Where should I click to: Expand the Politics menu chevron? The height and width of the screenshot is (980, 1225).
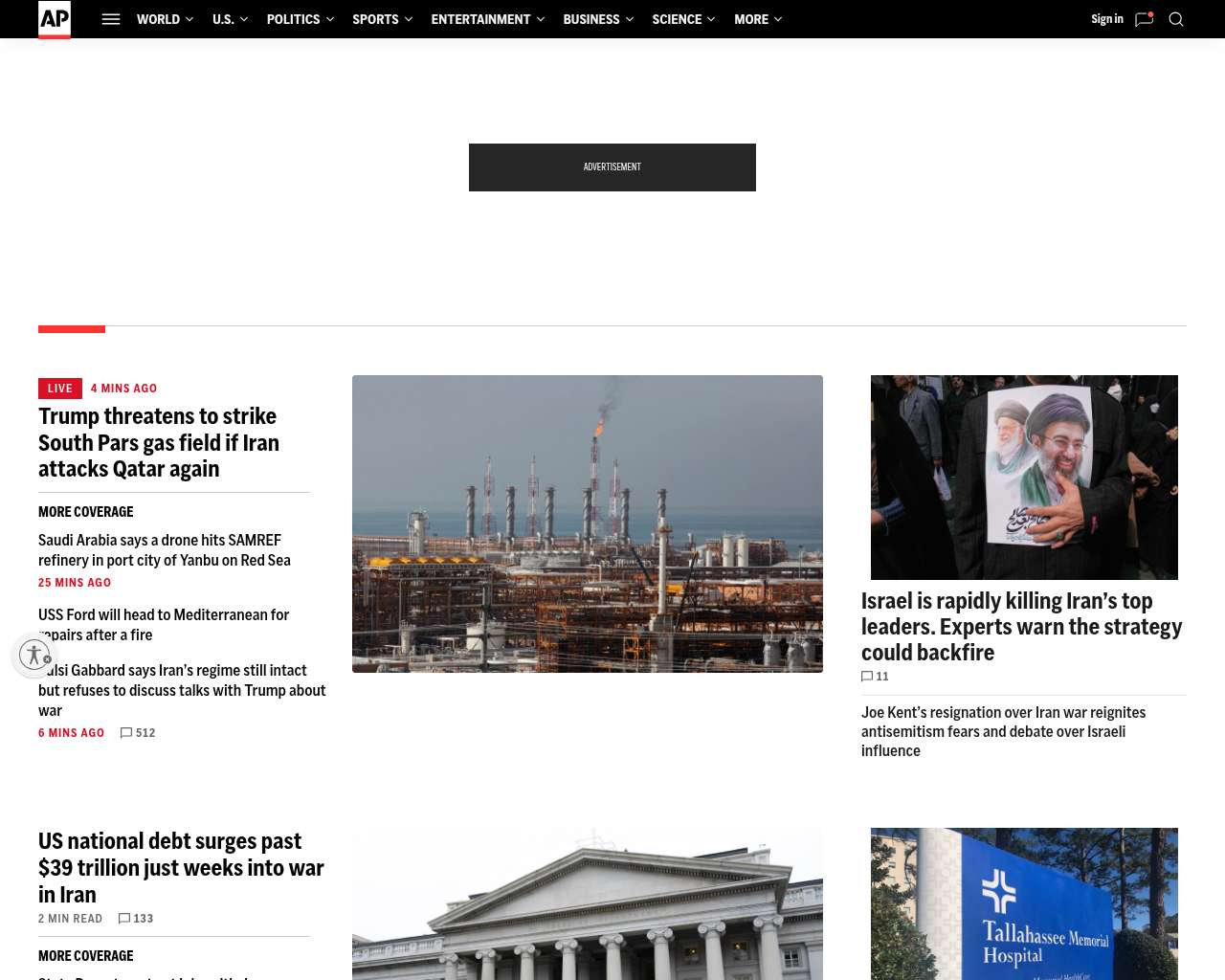tap(329, 19)
